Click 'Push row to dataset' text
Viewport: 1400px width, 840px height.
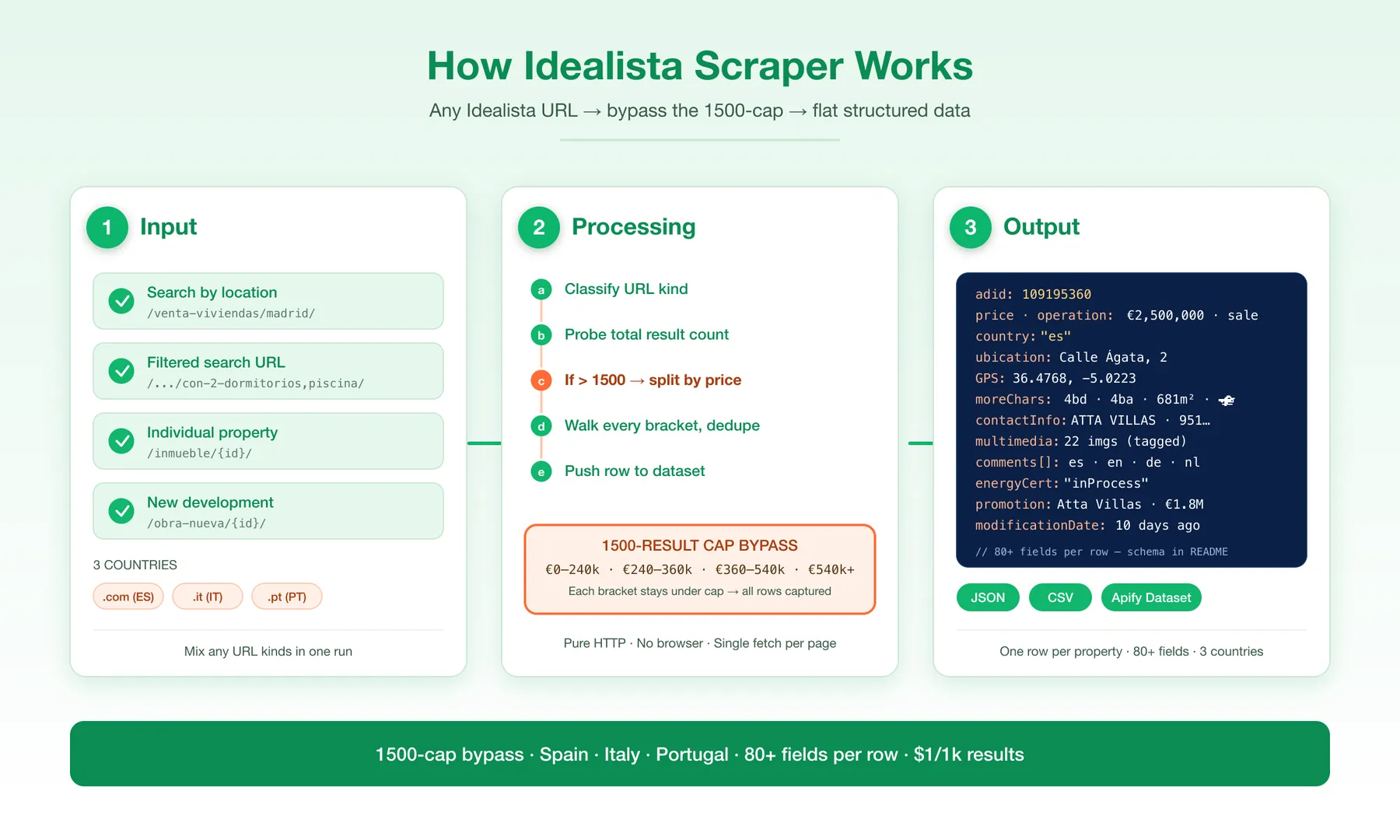click(x=635, y=471)
